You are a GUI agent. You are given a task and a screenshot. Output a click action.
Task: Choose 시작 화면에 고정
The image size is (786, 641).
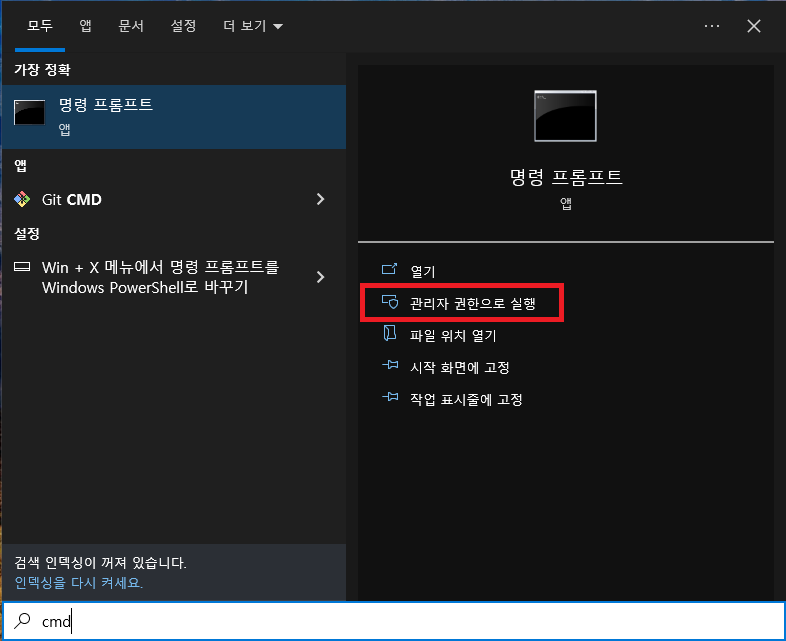click(460, 367)
